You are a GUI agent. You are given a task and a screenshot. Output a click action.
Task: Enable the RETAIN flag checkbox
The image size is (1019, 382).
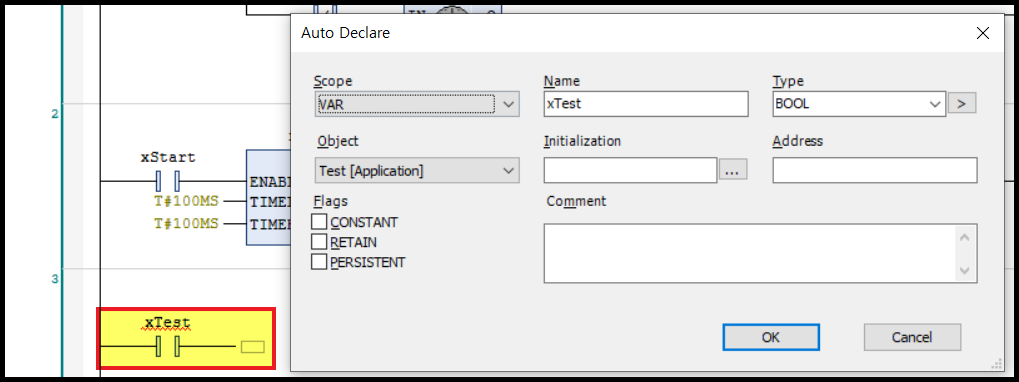(319, 242)
